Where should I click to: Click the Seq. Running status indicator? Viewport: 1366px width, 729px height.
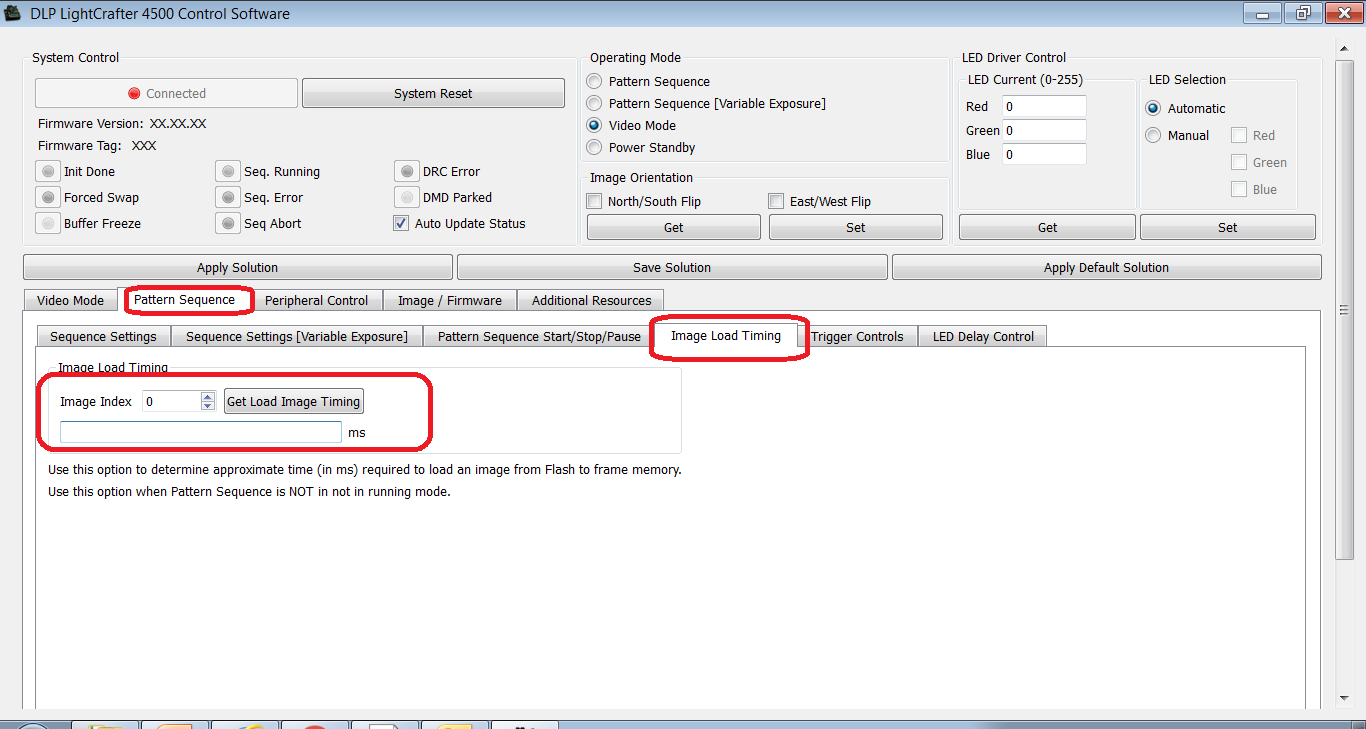click(228, 171)
